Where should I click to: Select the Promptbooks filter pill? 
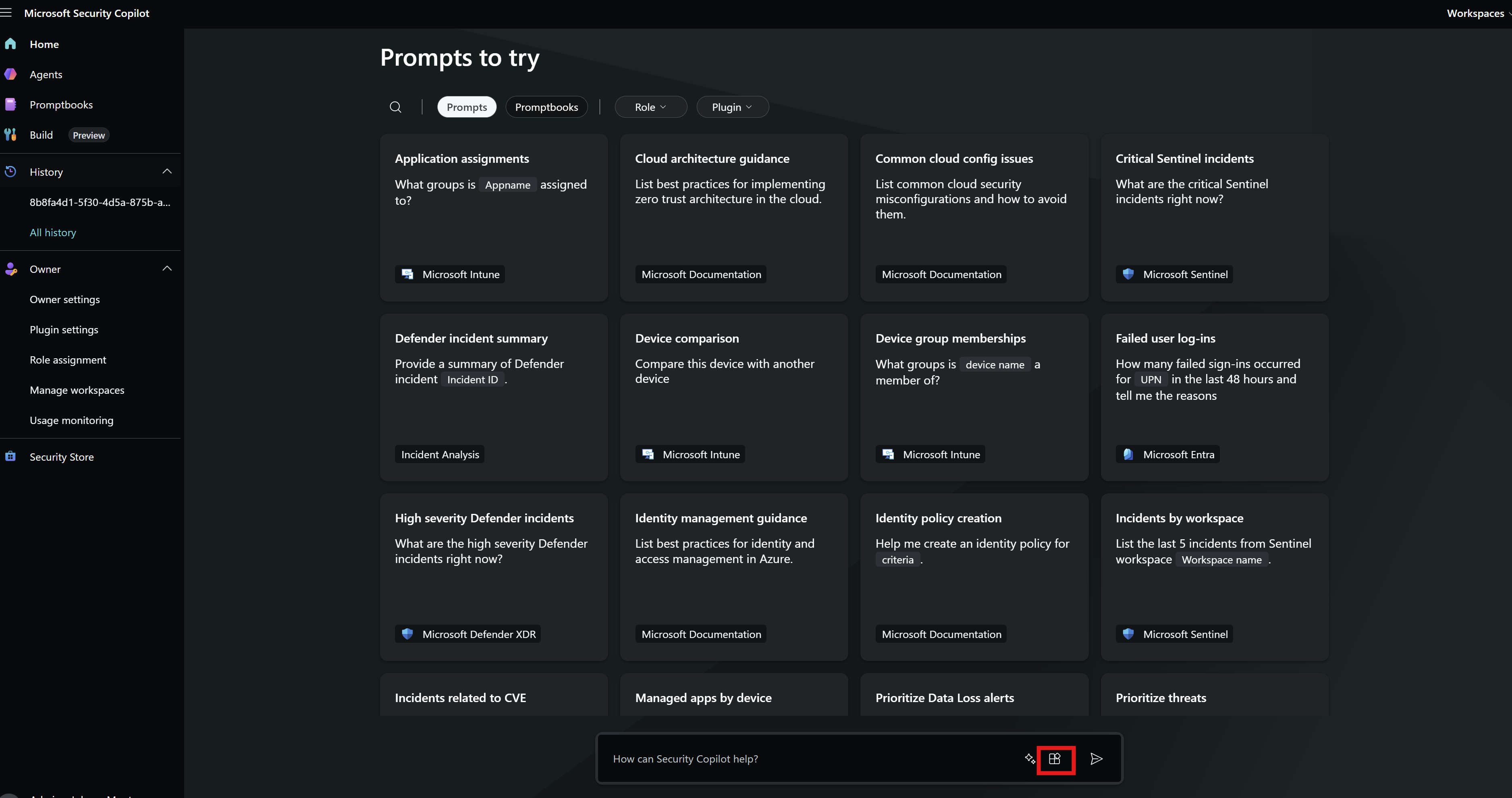point(546,107)
